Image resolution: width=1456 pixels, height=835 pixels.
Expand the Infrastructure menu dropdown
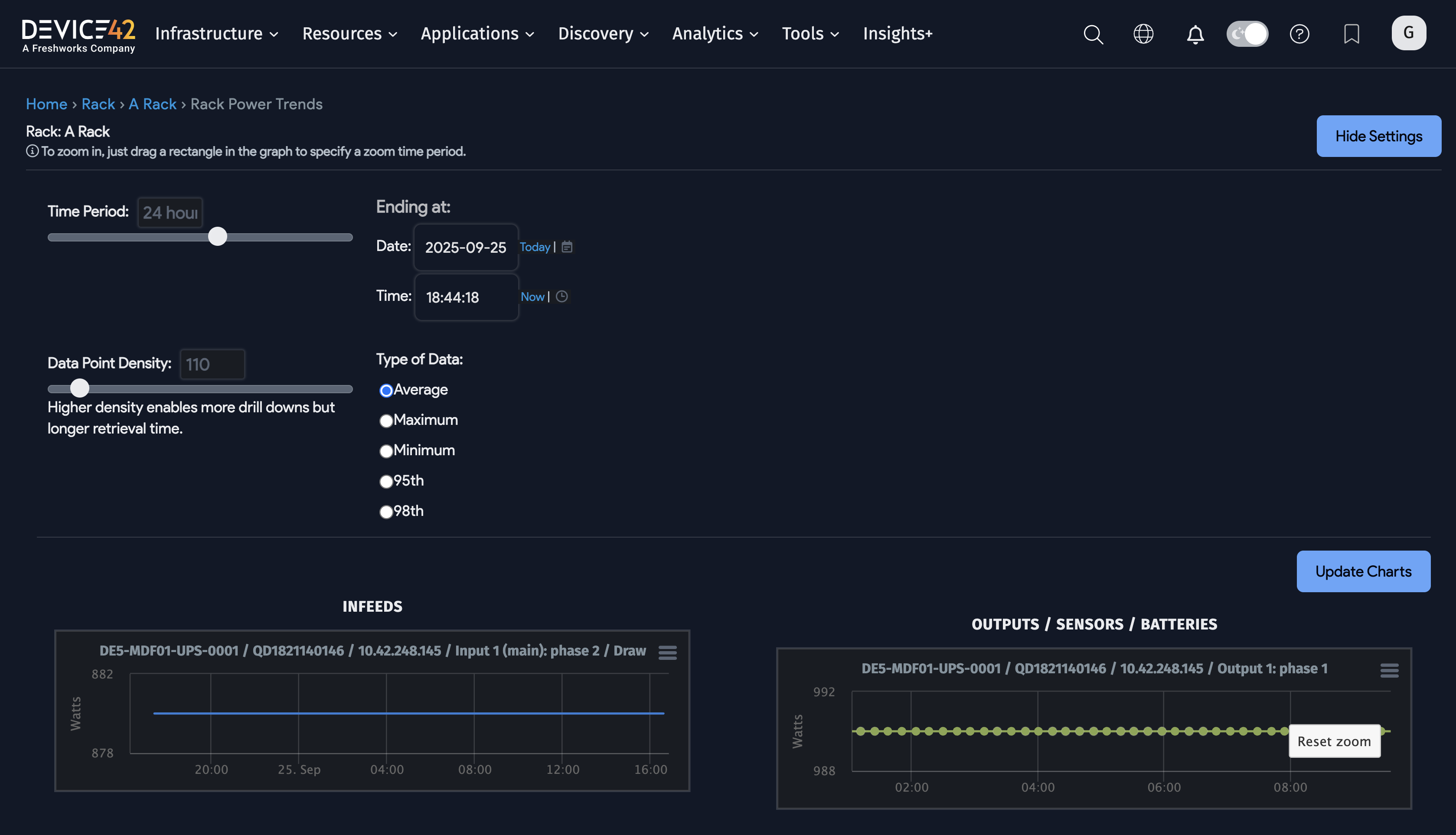(217, 34)
